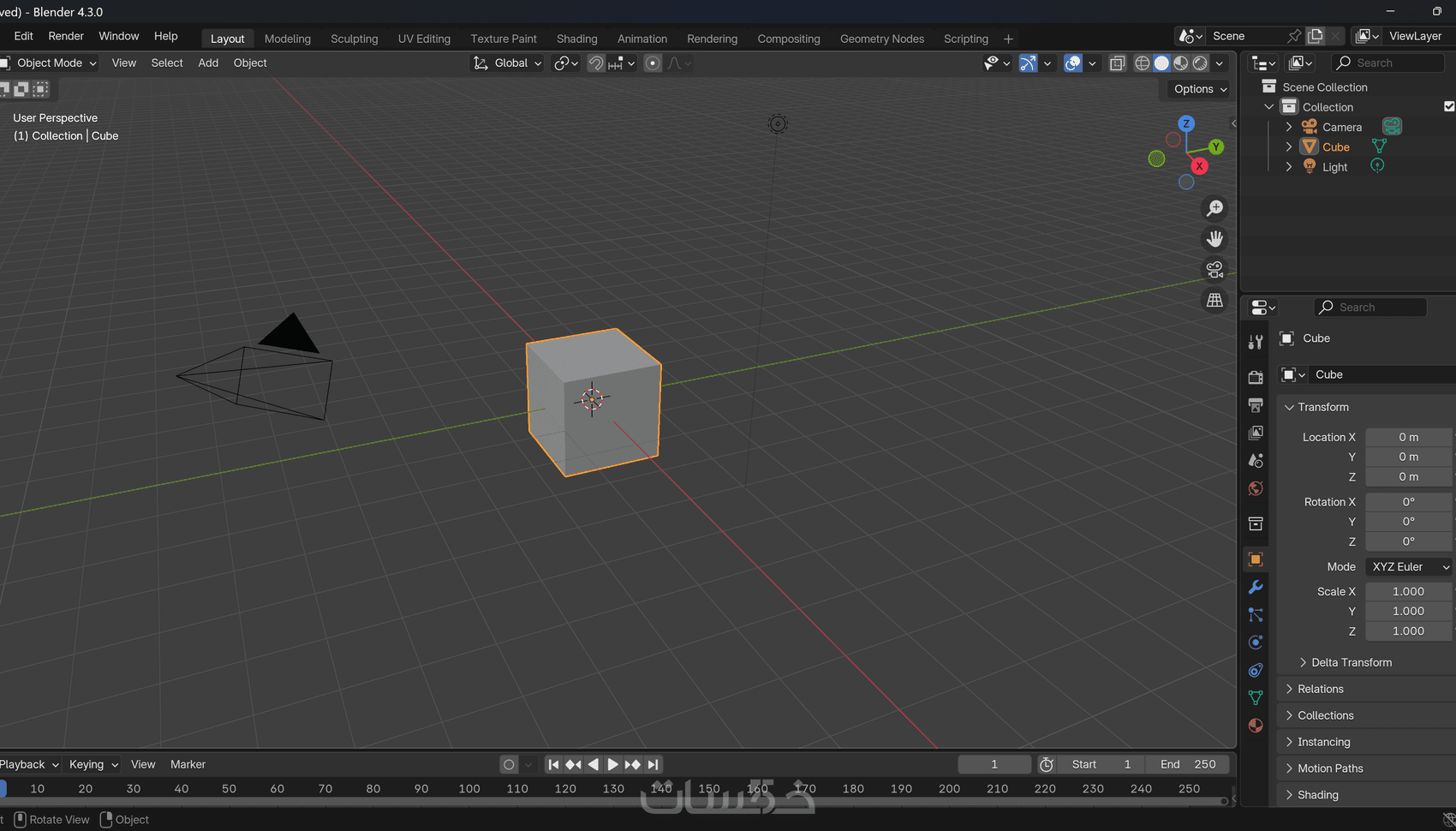Open the Output properties tab
Image resolution: width=1456 pixels, height=831 pixels.
pyautogui.click(x=1256, y=405)
